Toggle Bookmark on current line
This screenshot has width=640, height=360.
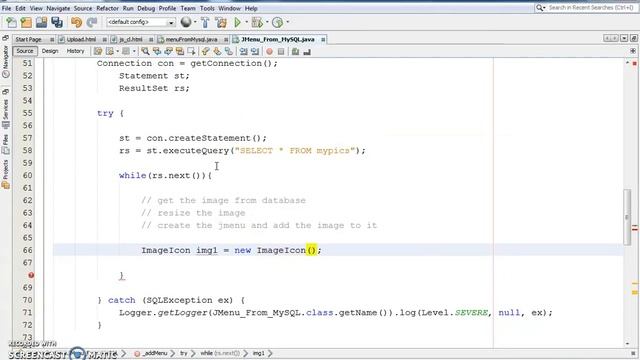coord(229,51)
